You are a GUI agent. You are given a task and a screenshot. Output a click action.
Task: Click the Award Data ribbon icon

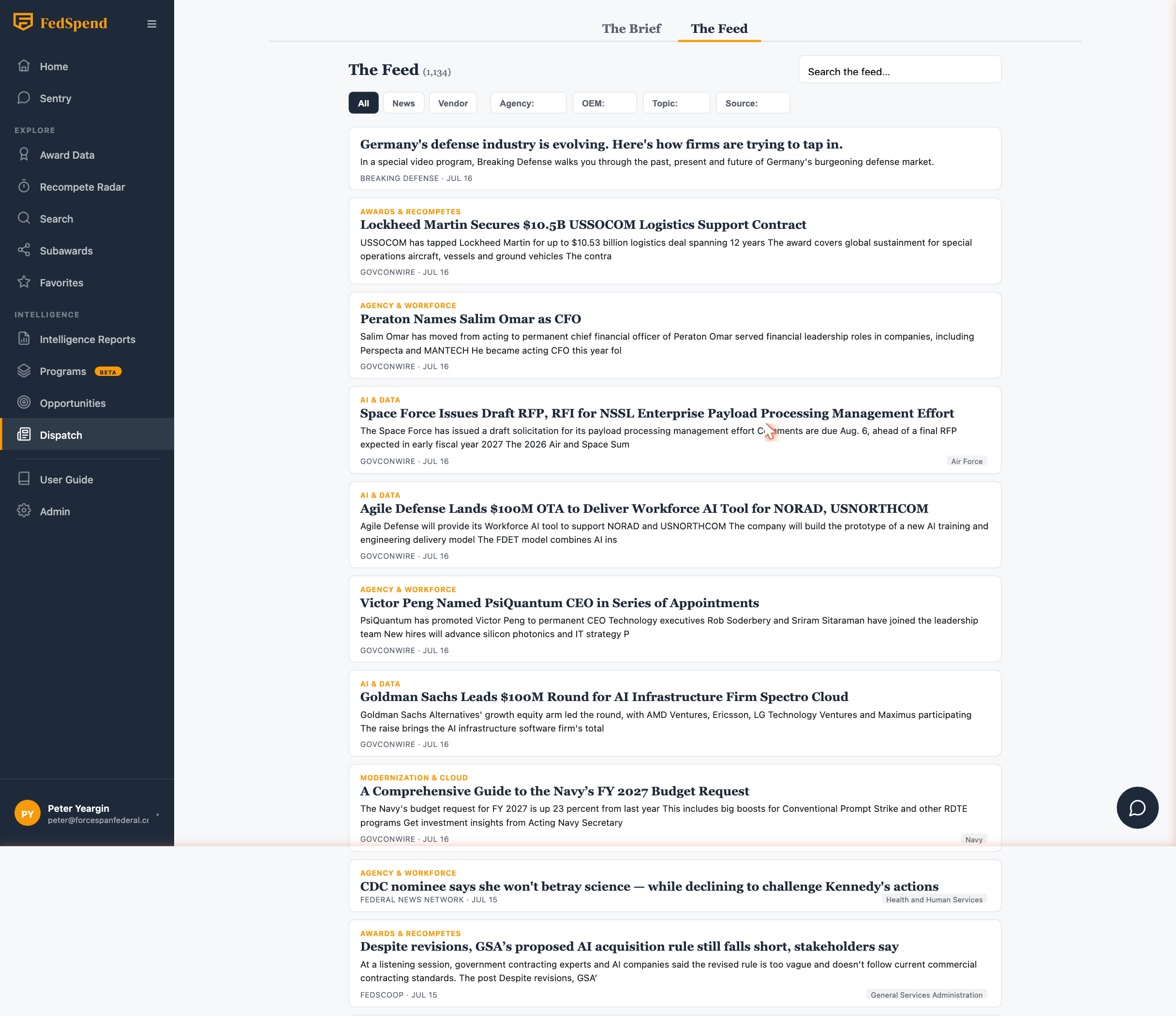24,154
